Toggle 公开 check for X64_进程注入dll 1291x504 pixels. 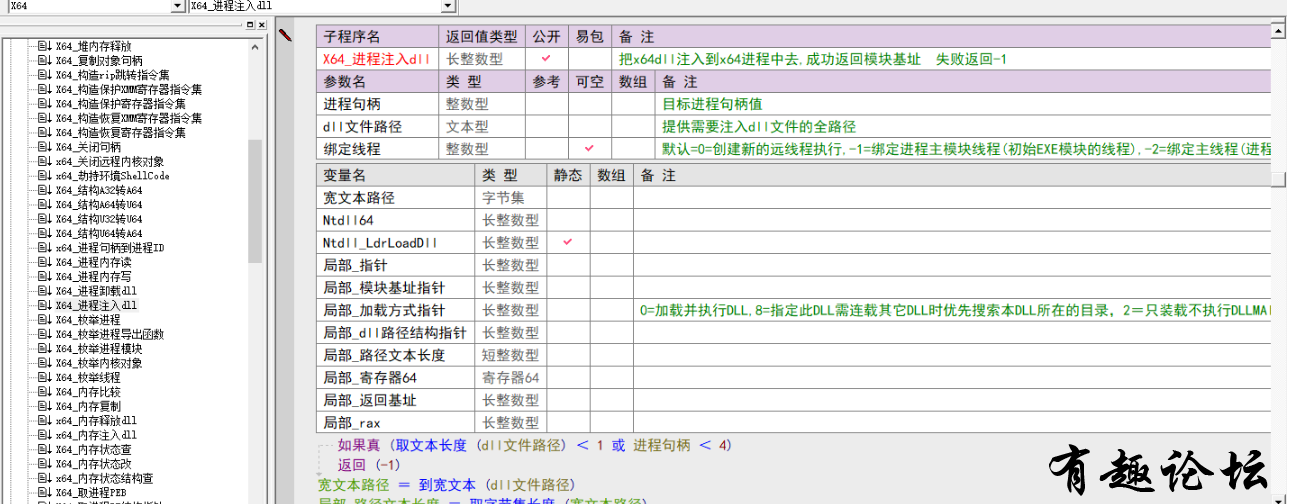point(546,59)
